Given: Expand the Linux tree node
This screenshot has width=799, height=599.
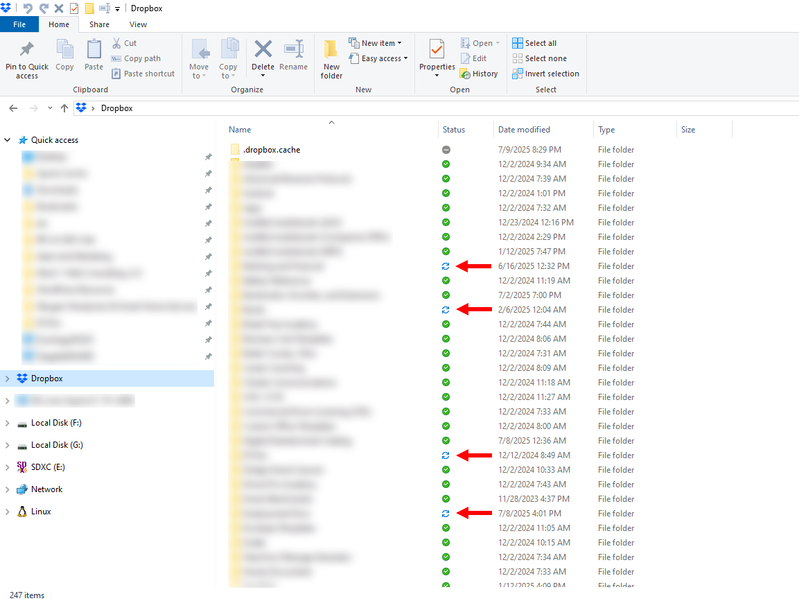Looking at the screenshot, I should (7, 511).
